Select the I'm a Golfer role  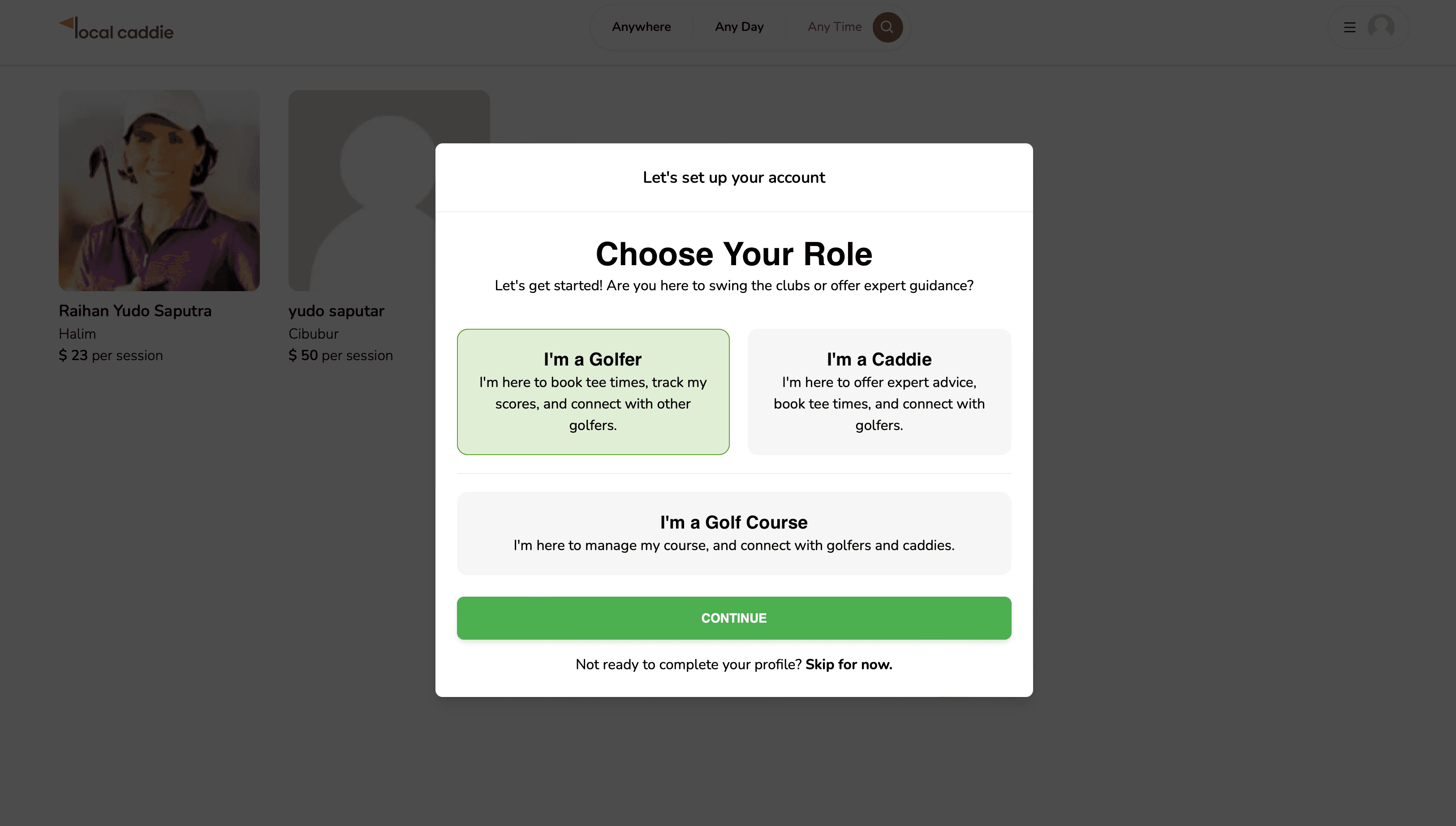593,391
